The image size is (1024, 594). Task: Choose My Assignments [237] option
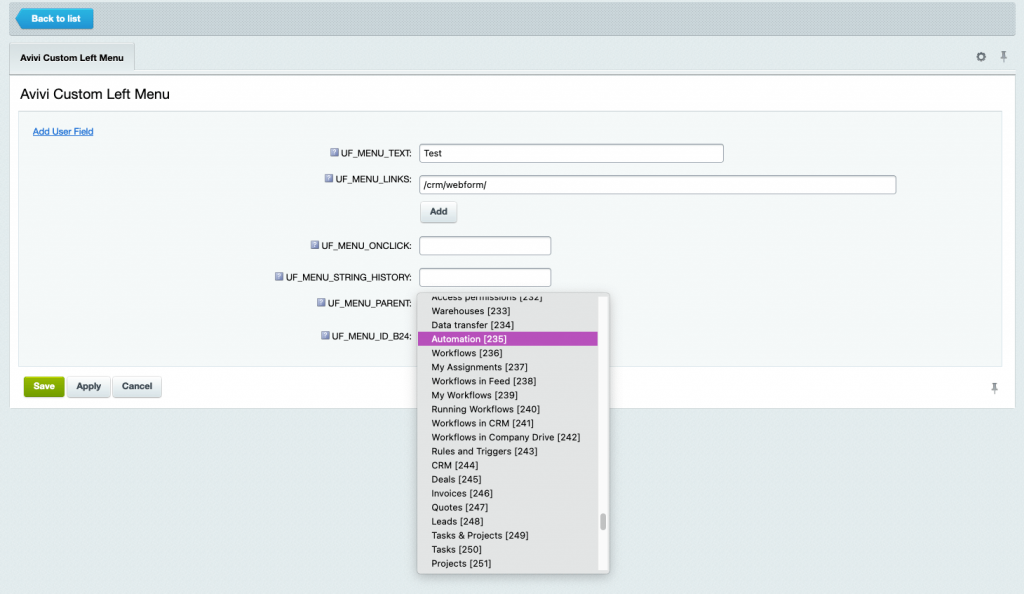(508, 367)
